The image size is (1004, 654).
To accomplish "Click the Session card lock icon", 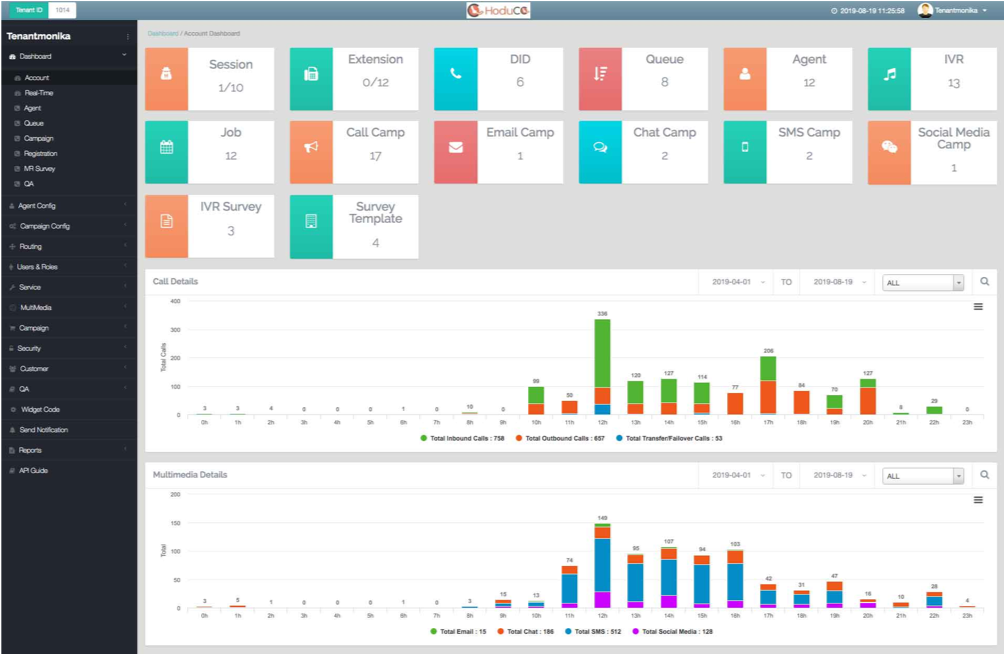I will (166, 77).
